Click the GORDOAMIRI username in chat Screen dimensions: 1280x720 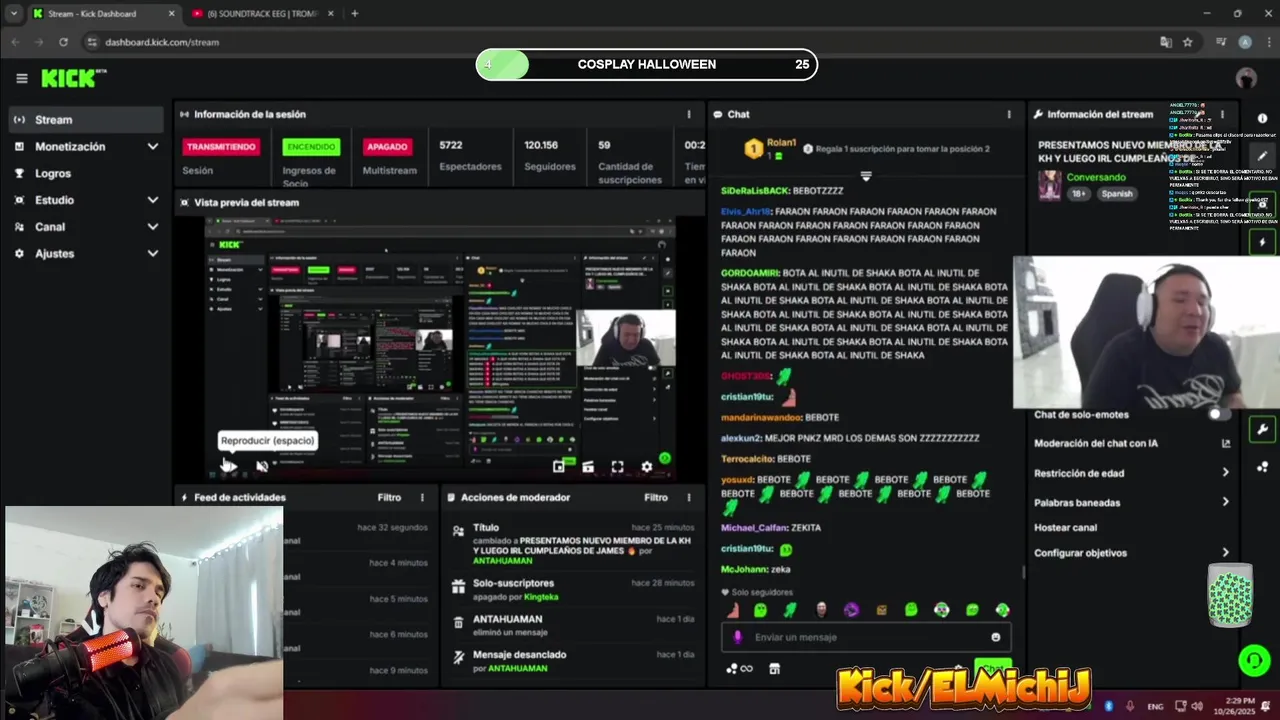coord(749,273)
